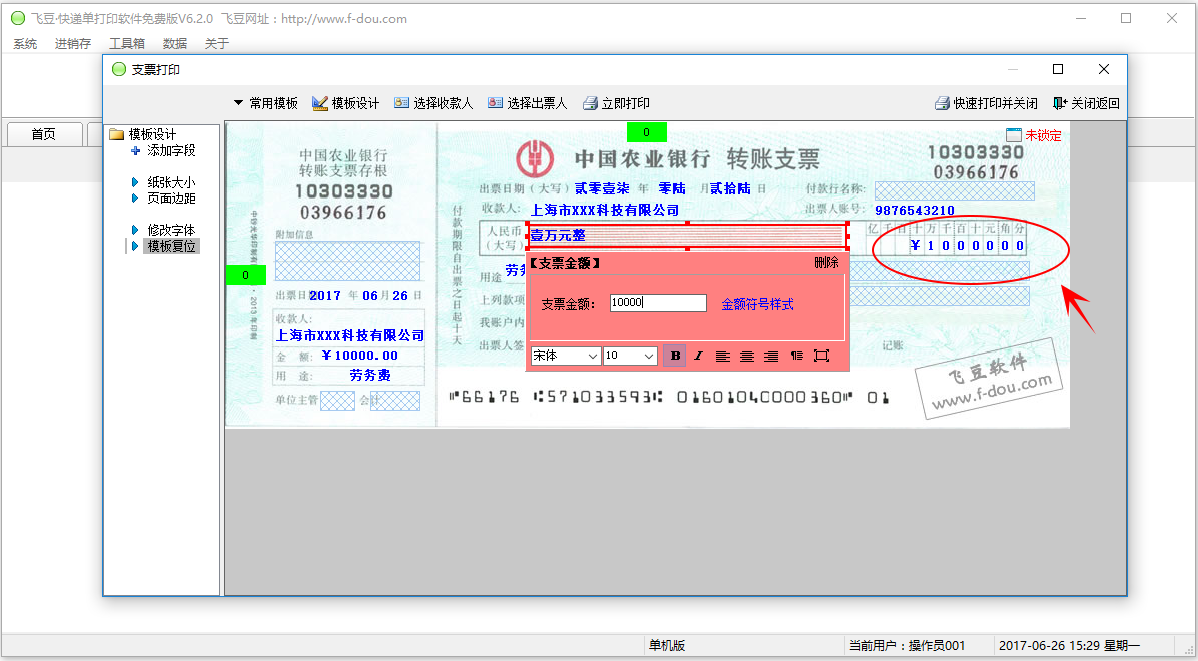The image size is (1198, 661).
Task: Click the stub day 26
Action: (400, 295)
